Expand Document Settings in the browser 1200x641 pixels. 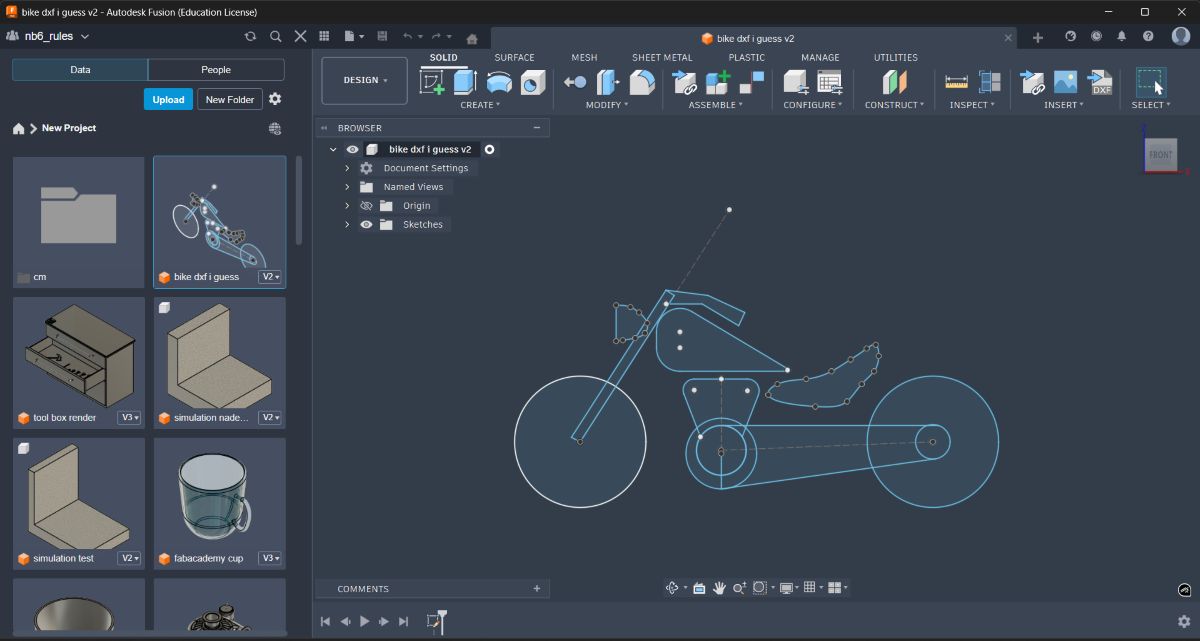pos(345,168)
